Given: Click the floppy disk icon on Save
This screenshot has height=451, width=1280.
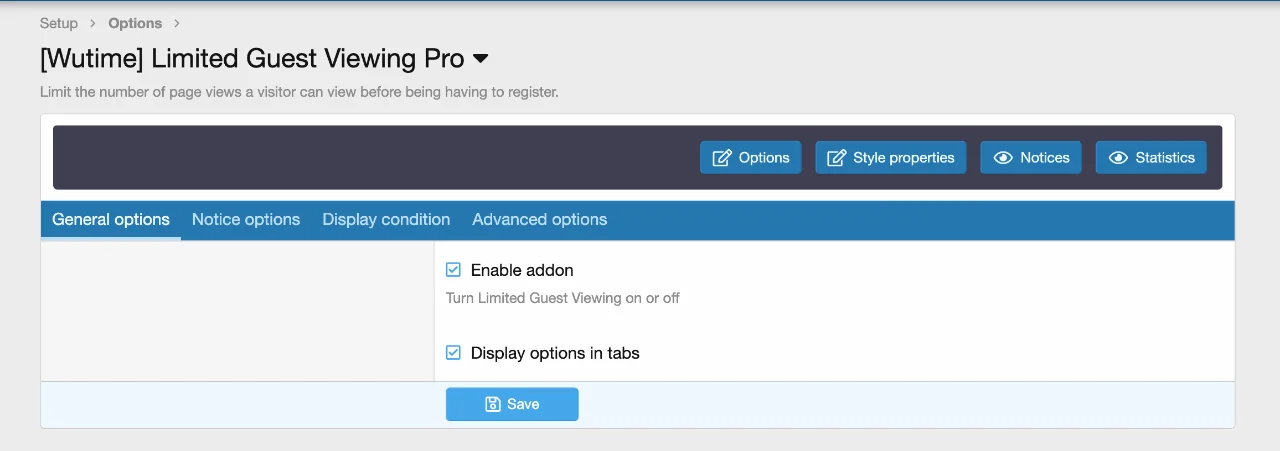Looking at the screenshot, I should point(492,404).
